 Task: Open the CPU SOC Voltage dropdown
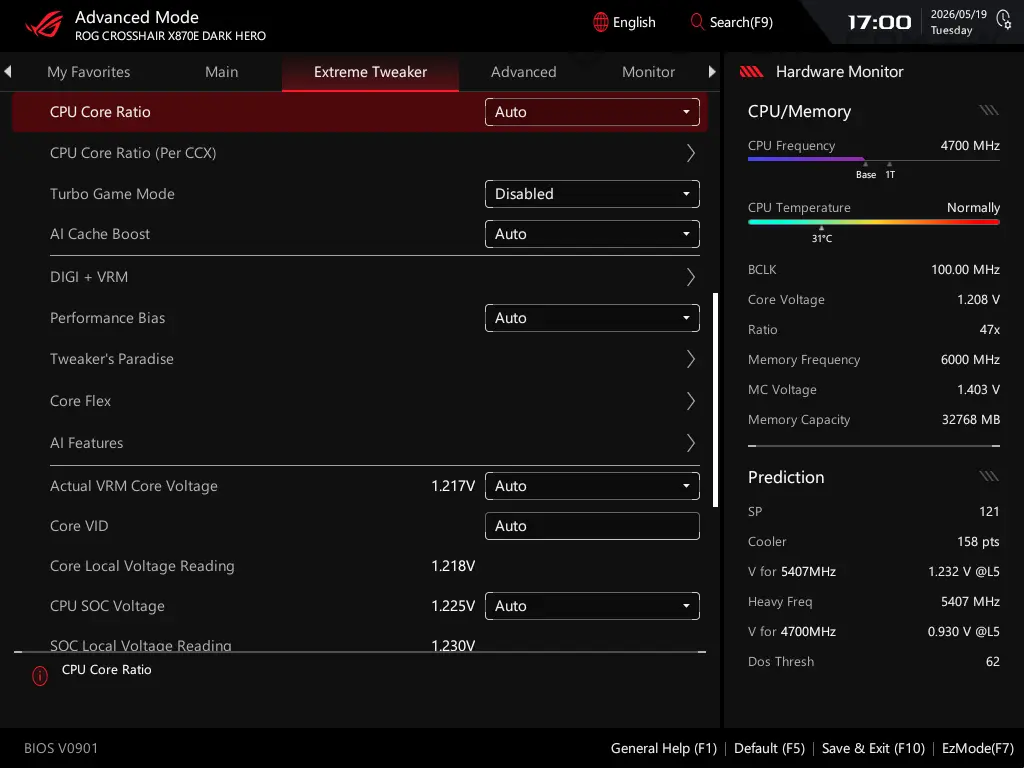pyautogui.click(x=592, y=606)
